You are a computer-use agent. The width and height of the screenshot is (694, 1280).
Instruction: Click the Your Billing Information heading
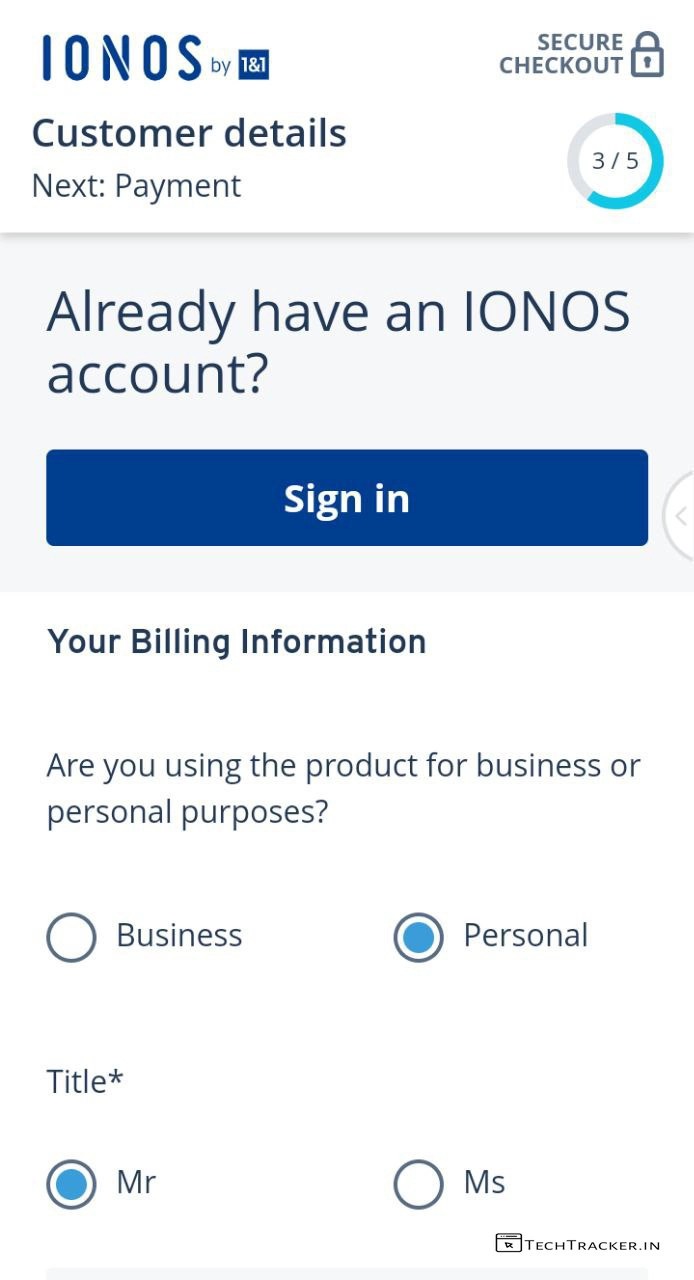click(237, 642)
